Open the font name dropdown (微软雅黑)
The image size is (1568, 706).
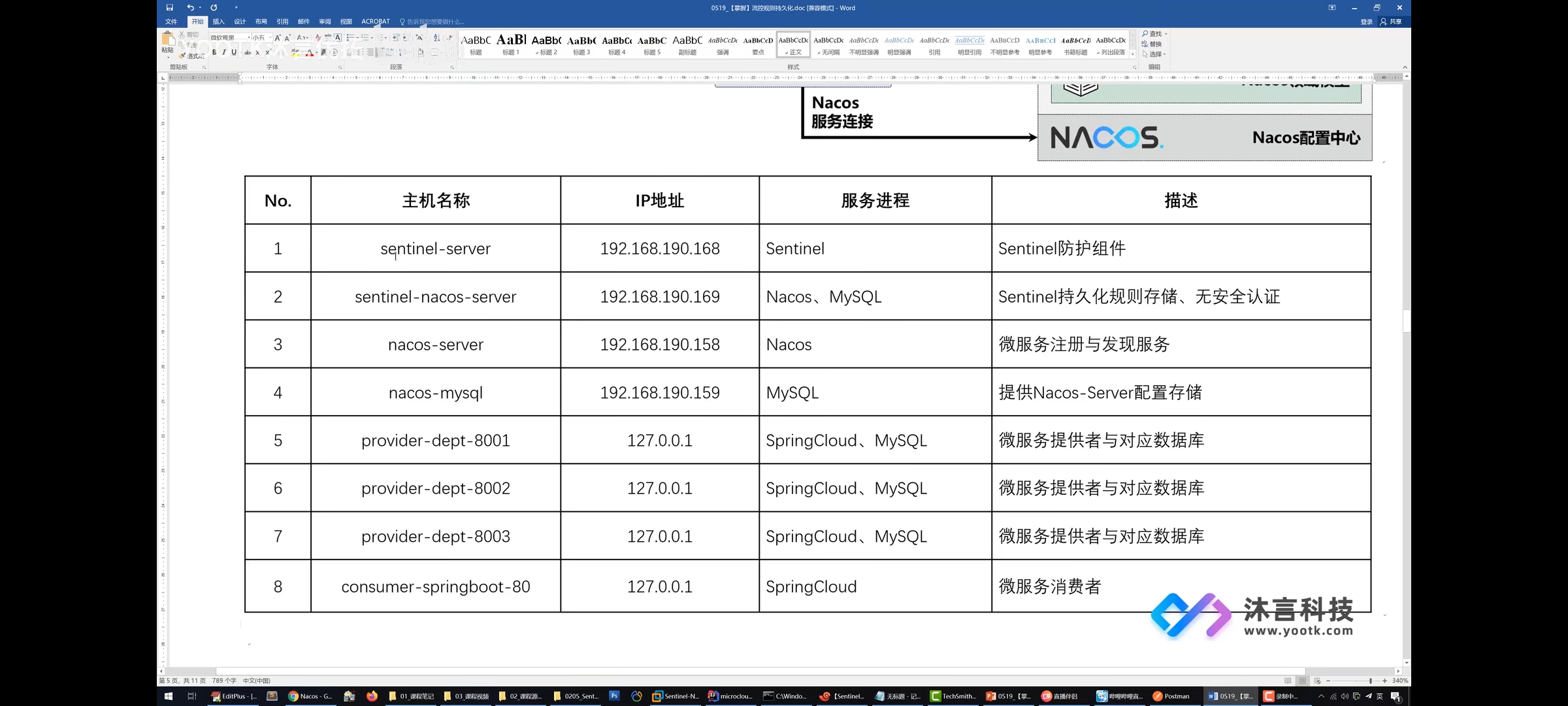(x=249, y=37)
